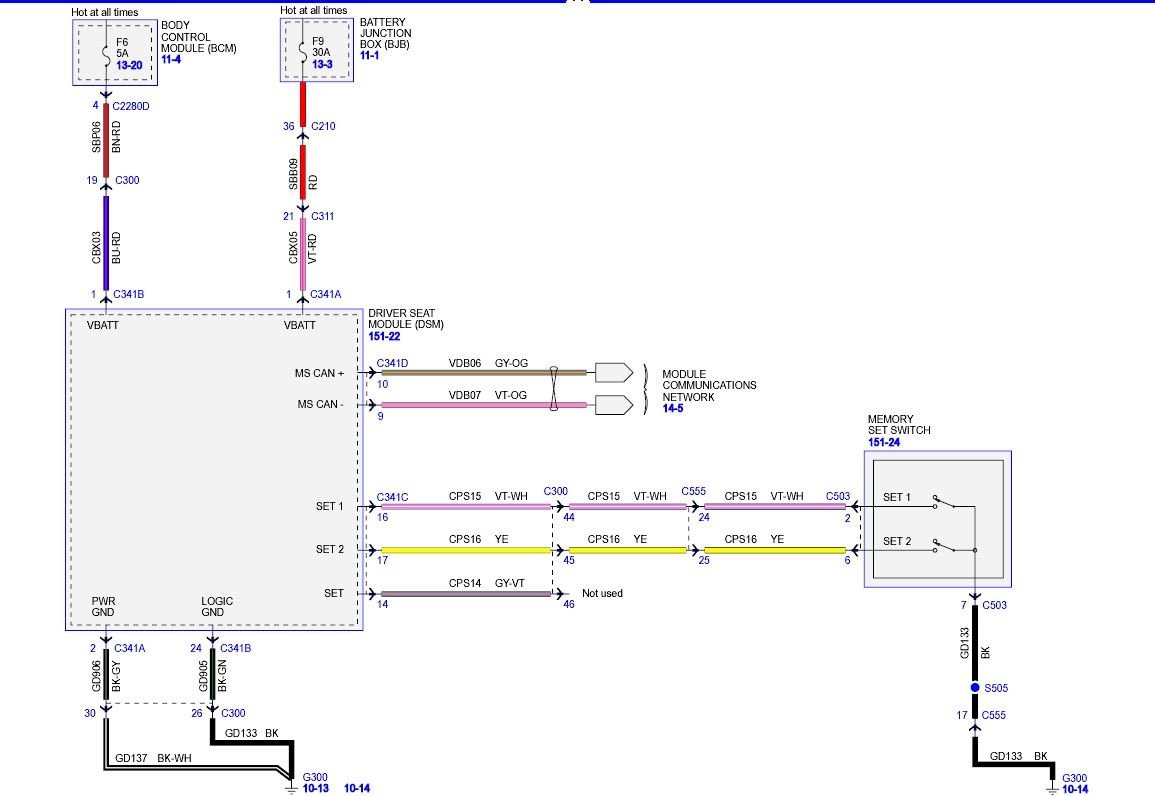
Task: Select the MS CAN - network arrow connector
Action: point(613,405)
